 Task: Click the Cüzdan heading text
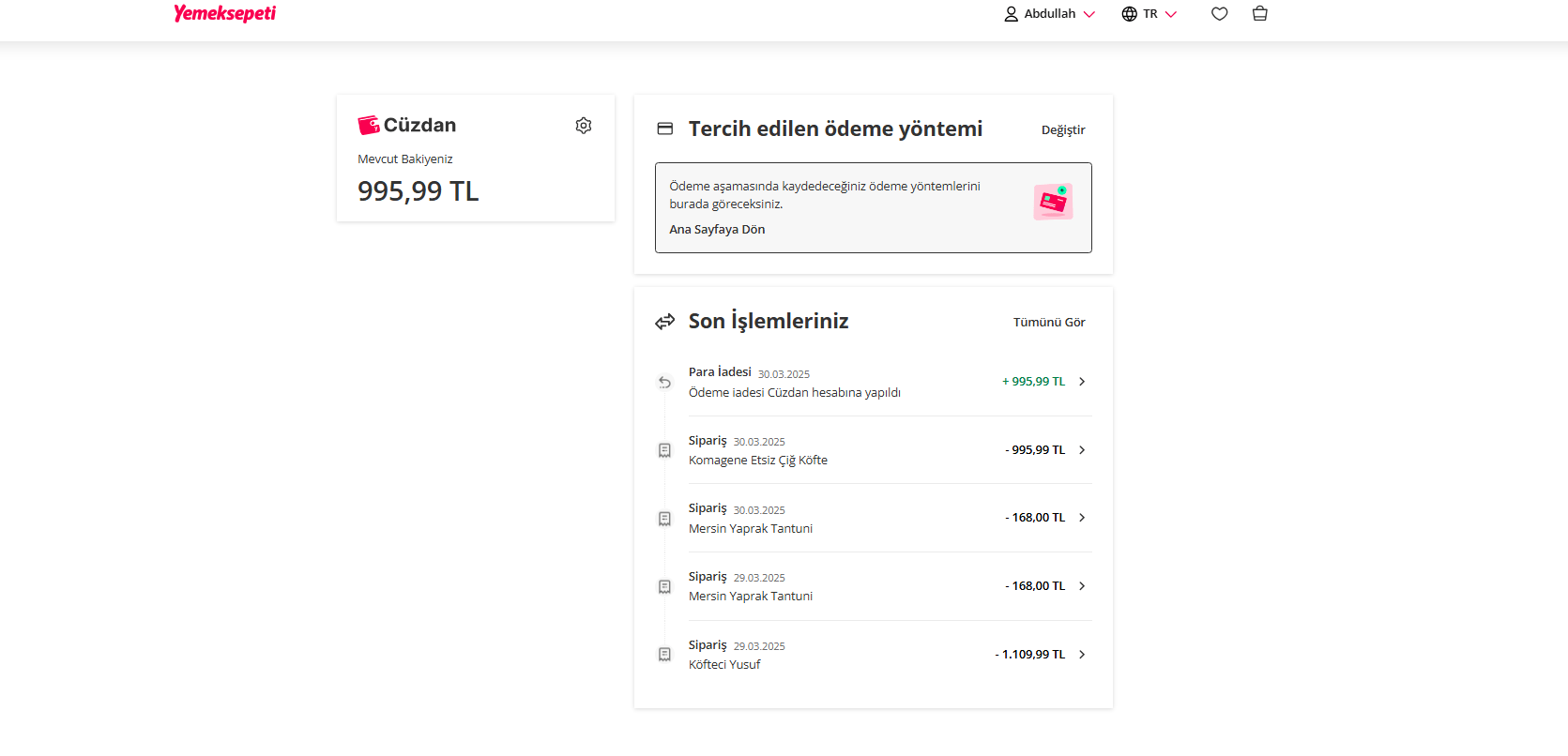click(419, 125)
